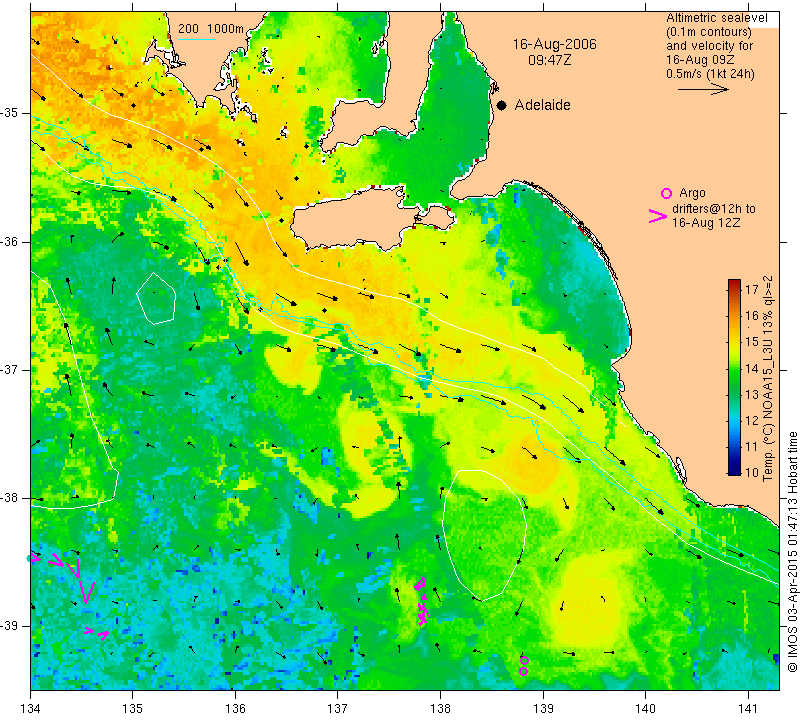Click the '09:47Z' time text

pos(549,60)
